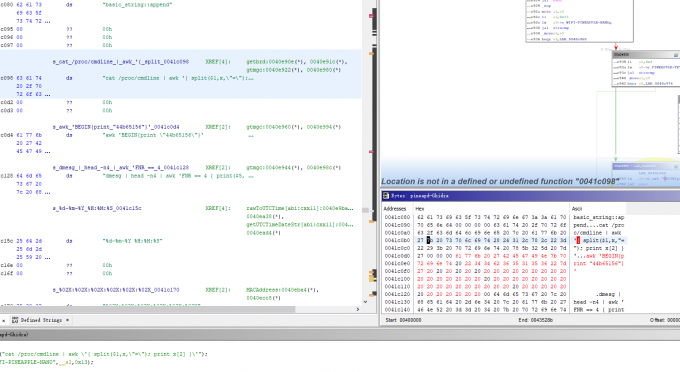Screen dimensions: 680x372
Task: Select the Hex column header in Bytes
Action: tap(420, 209)
